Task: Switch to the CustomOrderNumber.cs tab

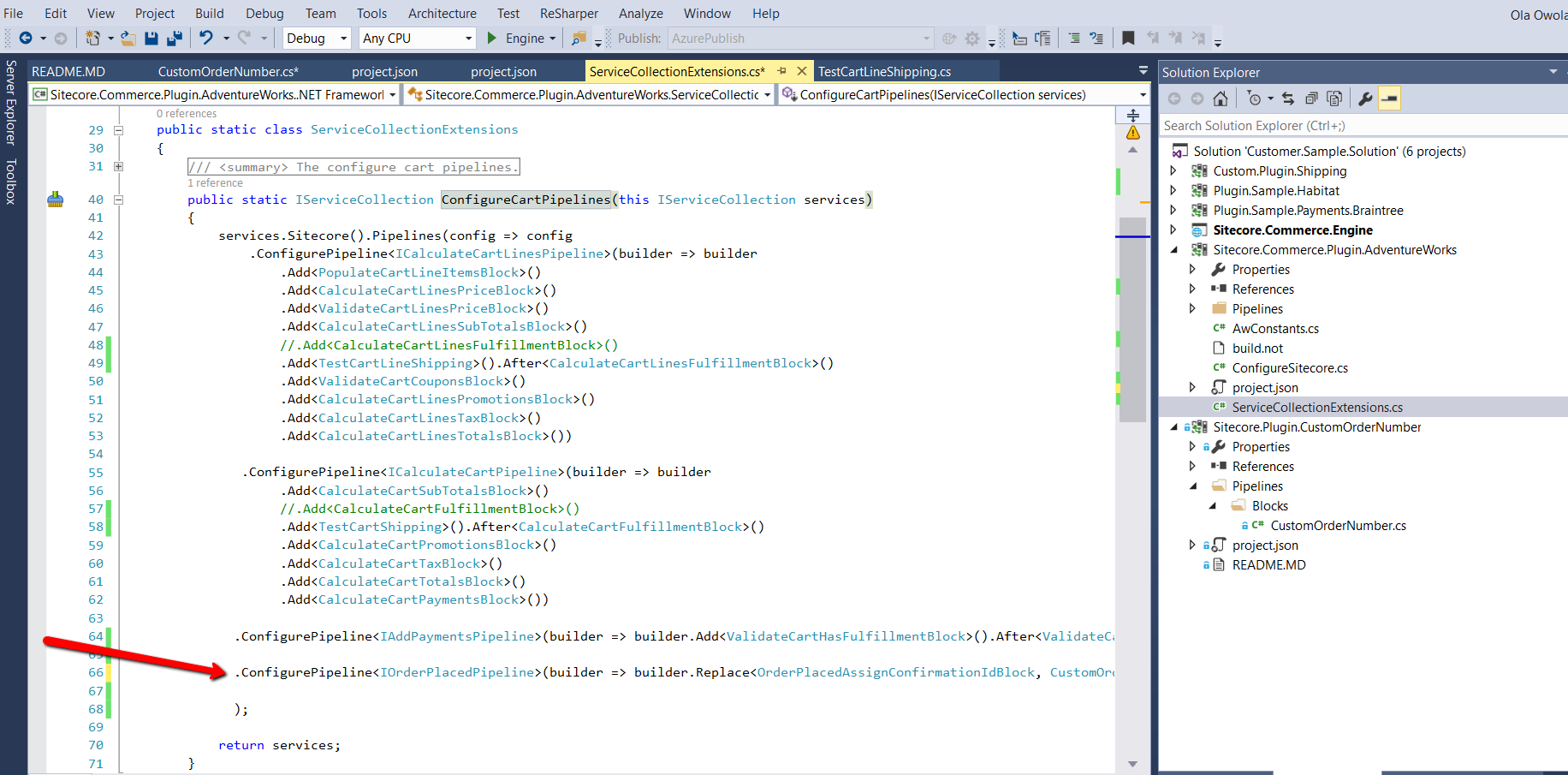Action: [x=229, y=71]
